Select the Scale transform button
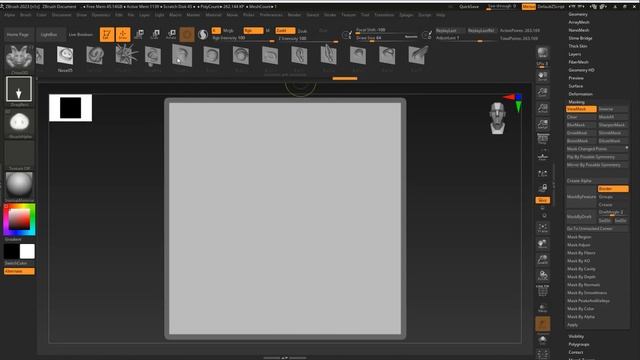Screen dimensions: 640x360 pos(155,35)
